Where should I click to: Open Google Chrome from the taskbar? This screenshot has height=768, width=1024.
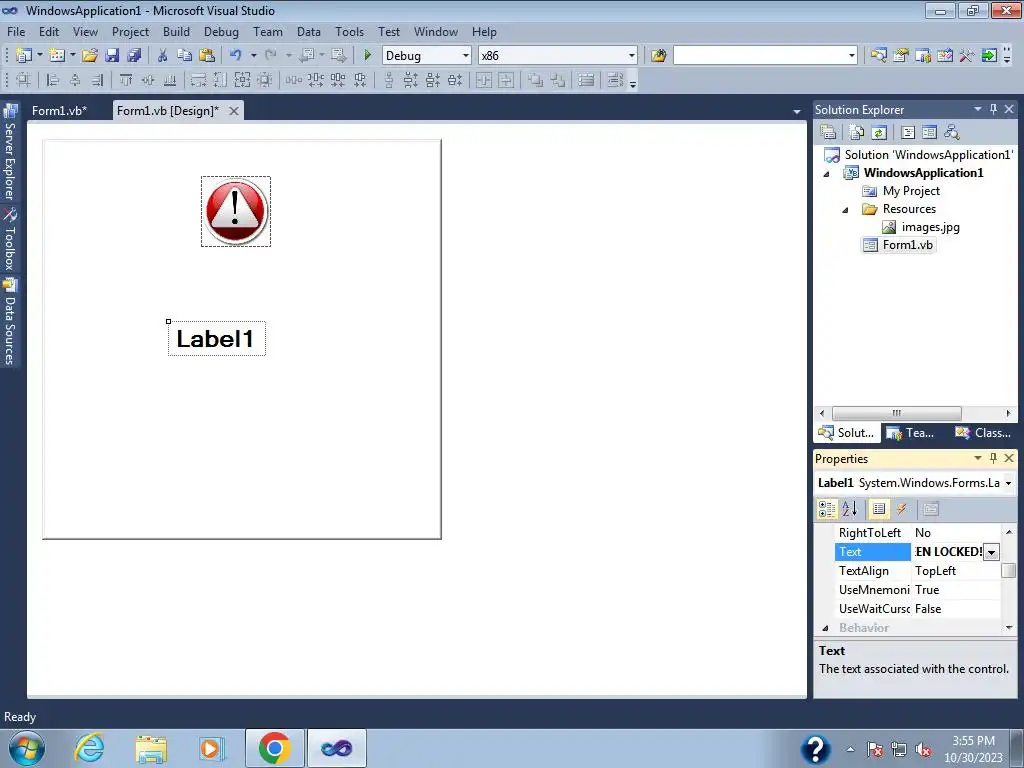(274, 748)
